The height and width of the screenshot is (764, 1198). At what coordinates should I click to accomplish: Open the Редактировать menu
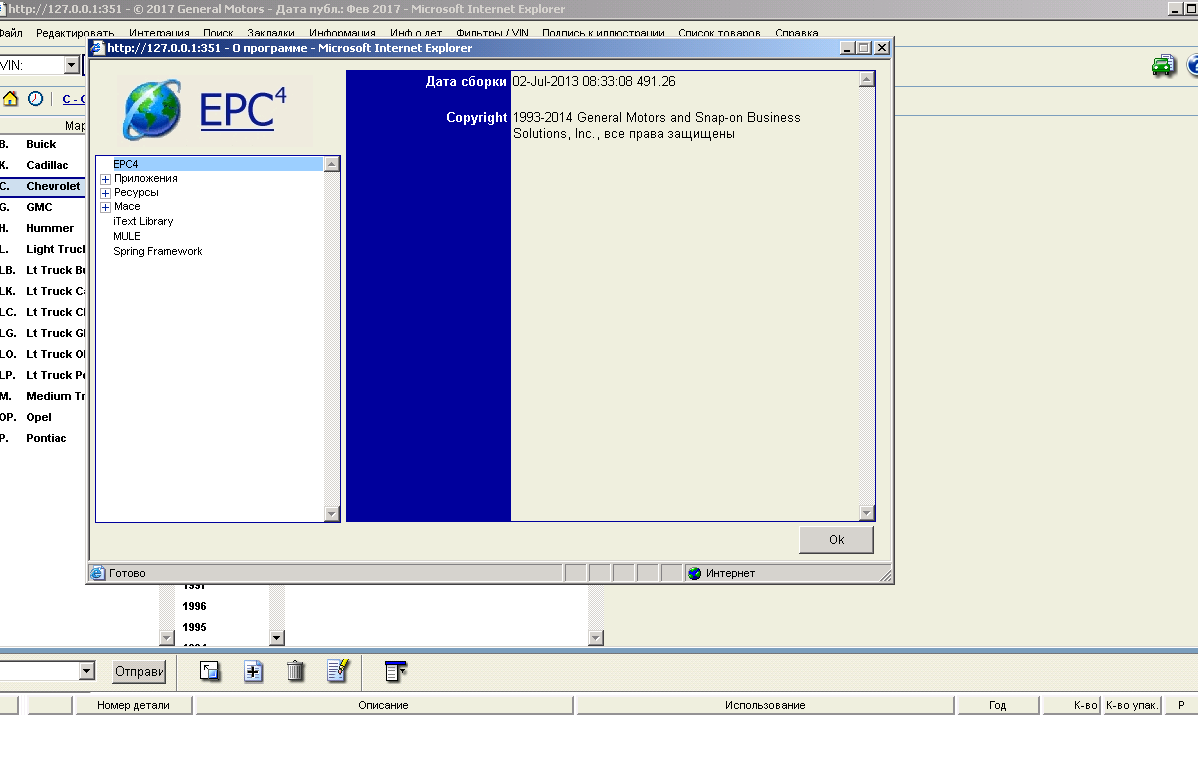(75, 33)
